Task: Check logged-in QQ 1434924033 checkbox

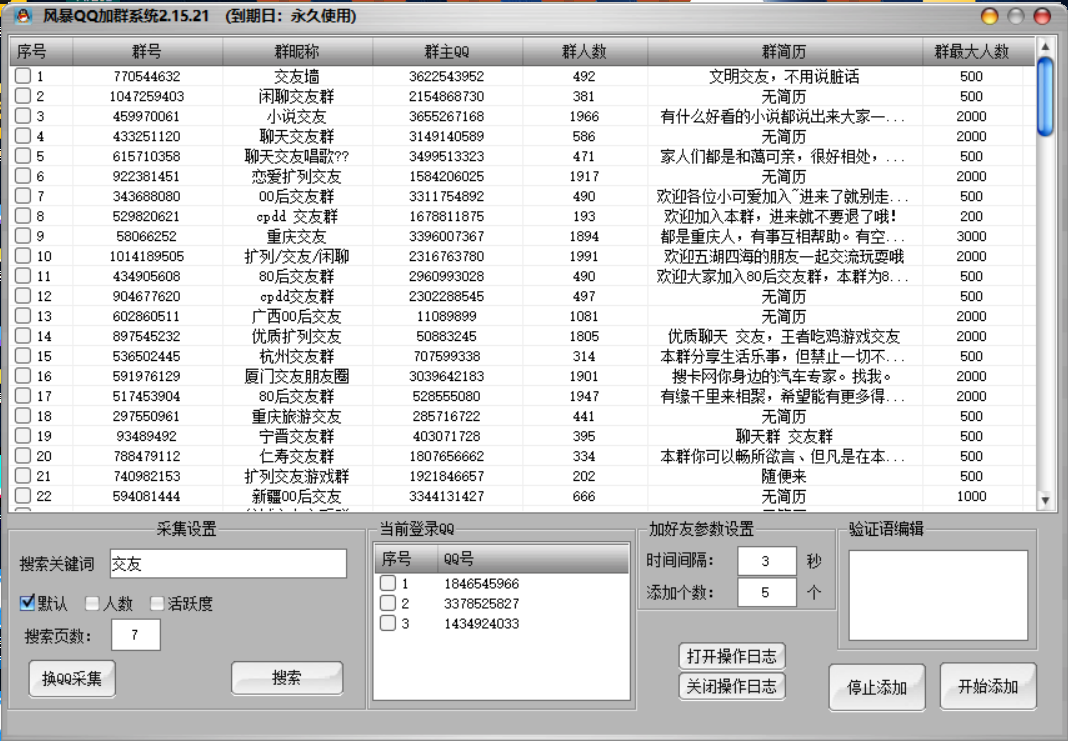Action: 388,623
